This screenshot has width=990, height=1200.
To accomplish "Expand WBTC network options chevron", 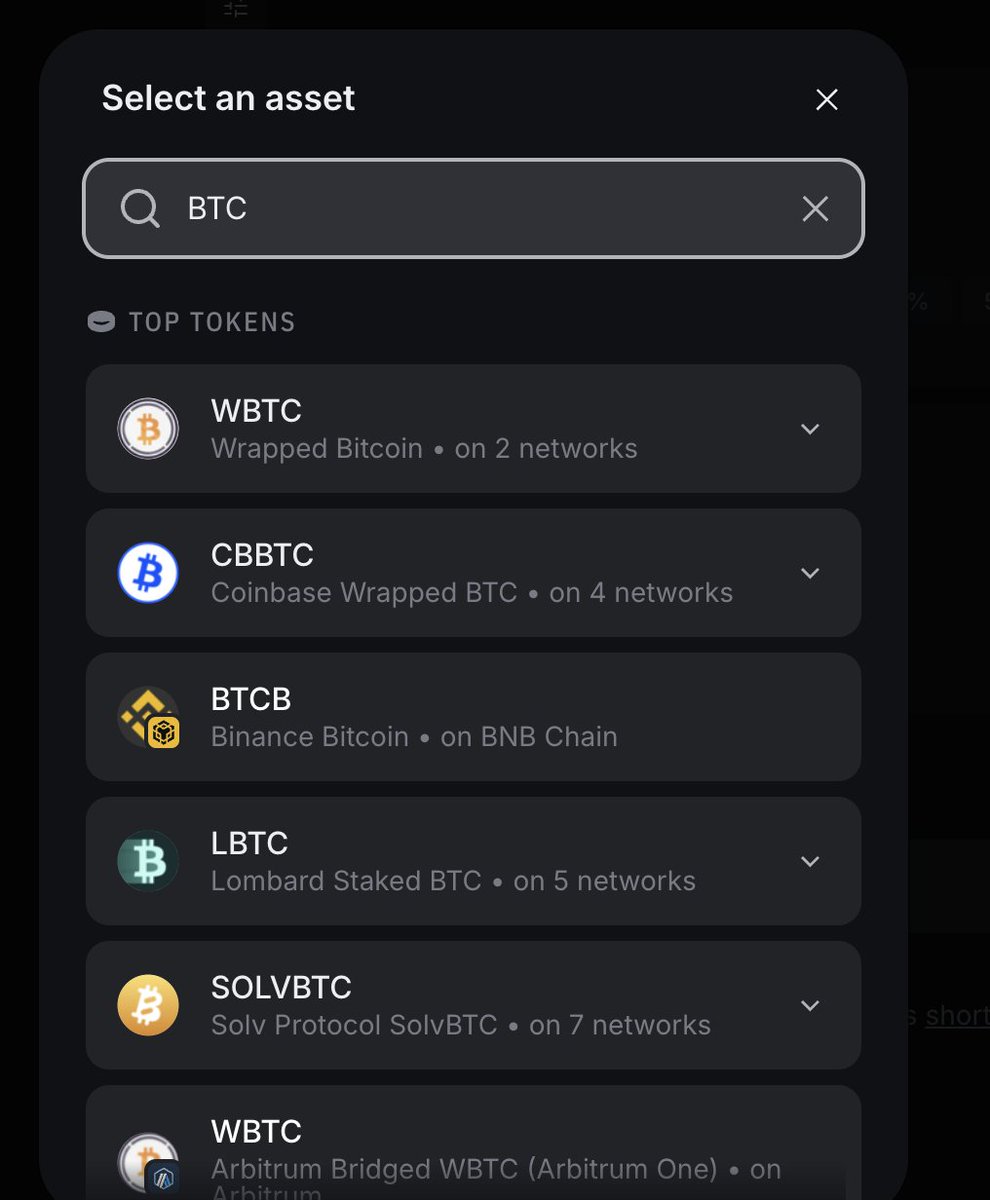I will [x=810, y=429].
